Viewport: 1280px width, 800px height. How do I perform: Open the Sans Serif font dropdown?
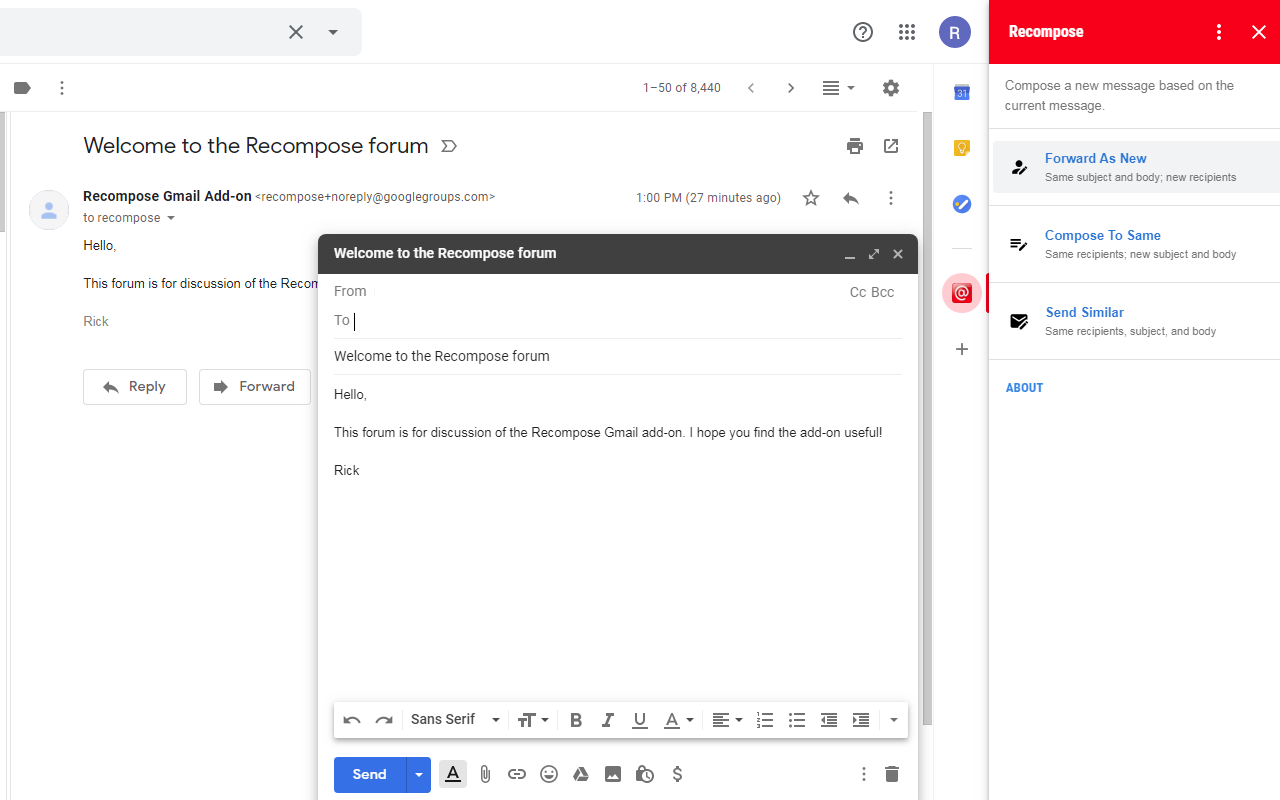[455, 720]
